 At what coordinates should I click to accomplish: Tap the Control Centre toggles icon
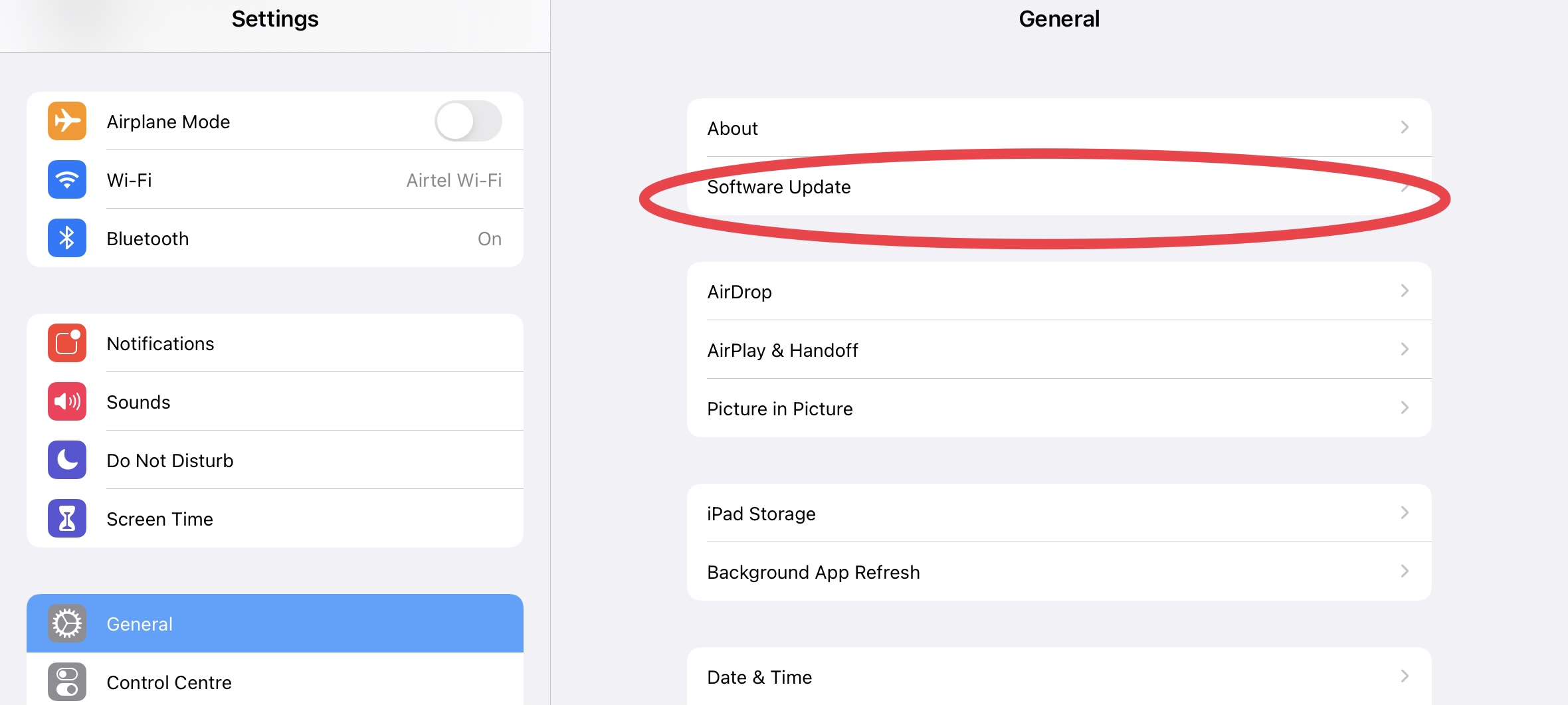coord(67,682)
